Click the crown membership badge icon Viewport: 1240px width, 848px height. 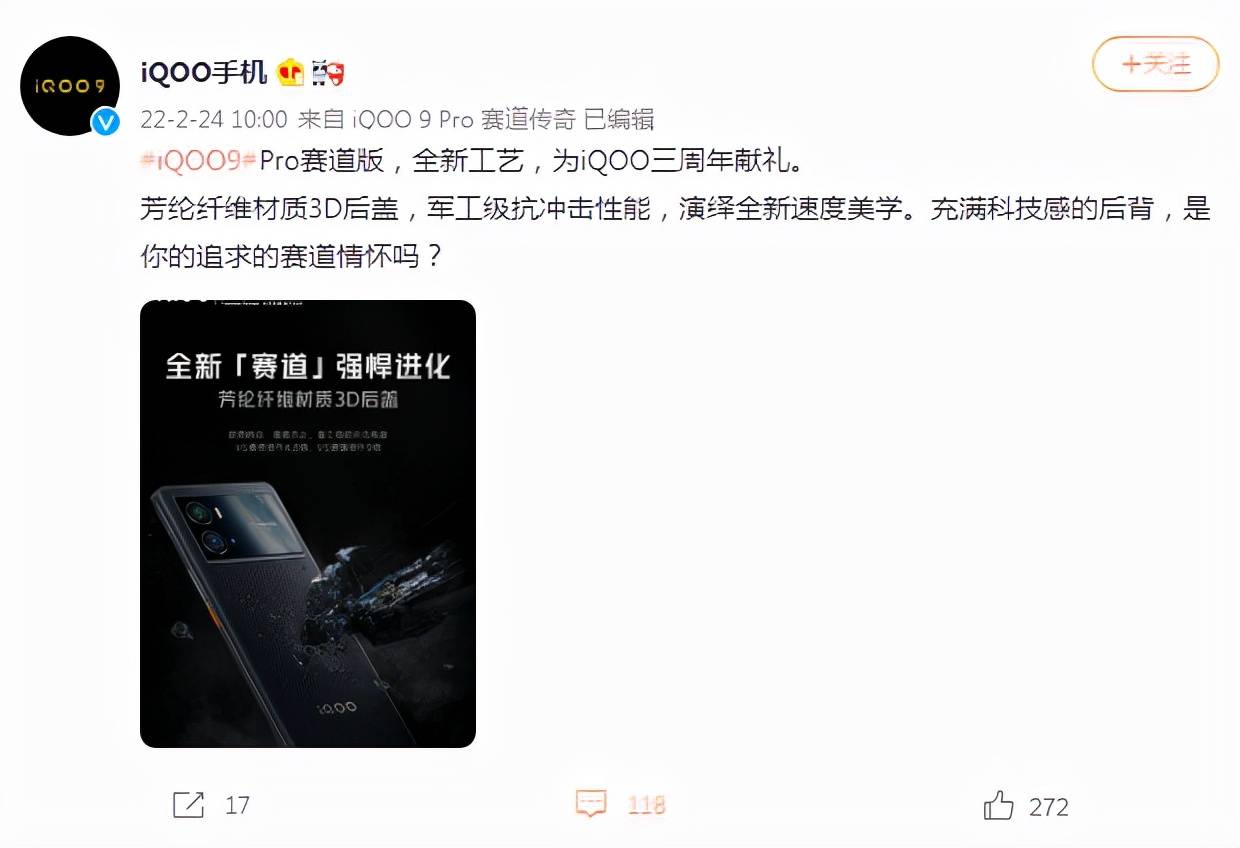pyautogui.click(x=291, y=72)
